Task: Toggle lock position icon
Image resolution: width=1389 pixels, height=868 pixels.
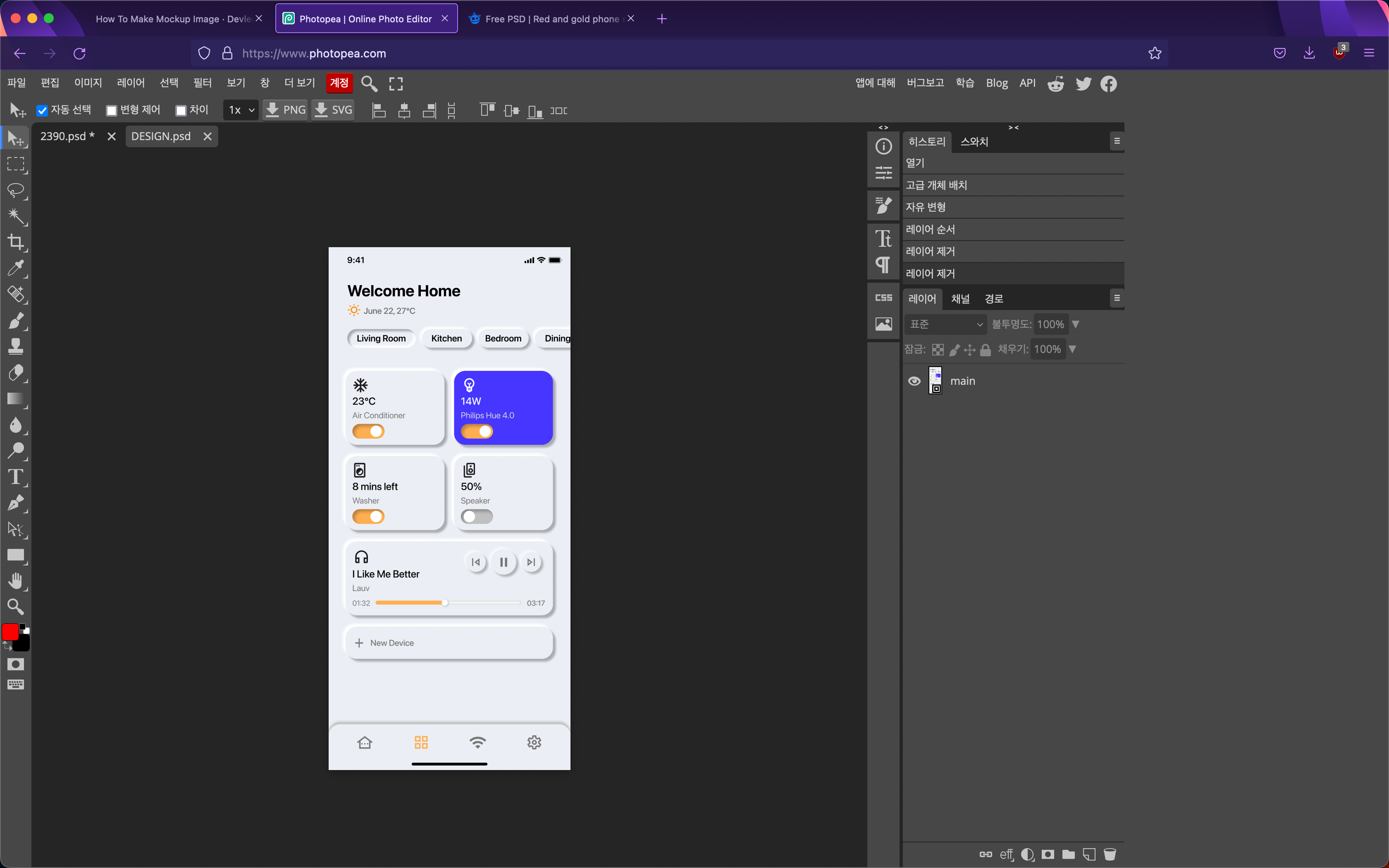Action: coord(970,350)
